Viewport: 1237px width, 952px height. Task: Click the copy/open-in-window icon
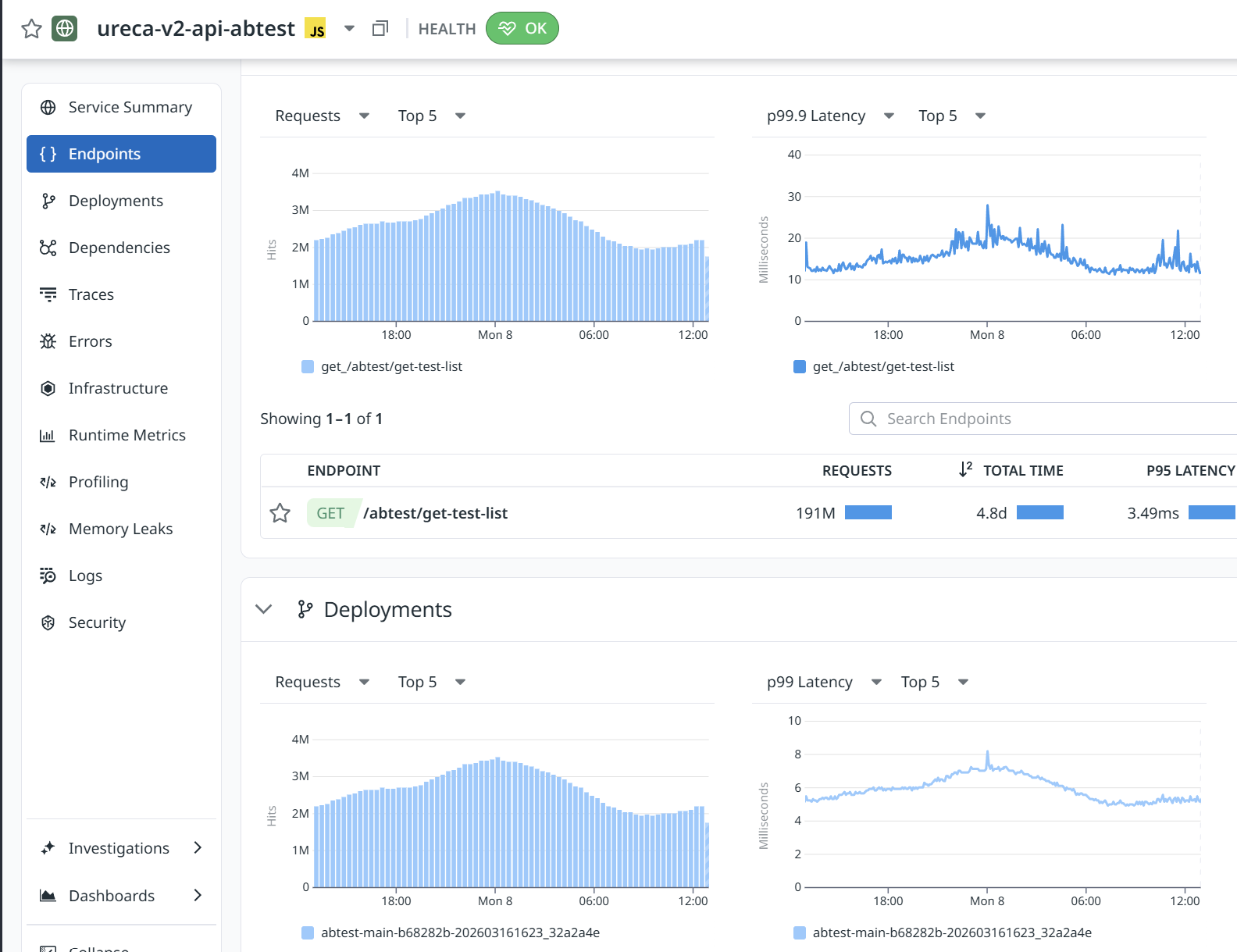[380, 29]
